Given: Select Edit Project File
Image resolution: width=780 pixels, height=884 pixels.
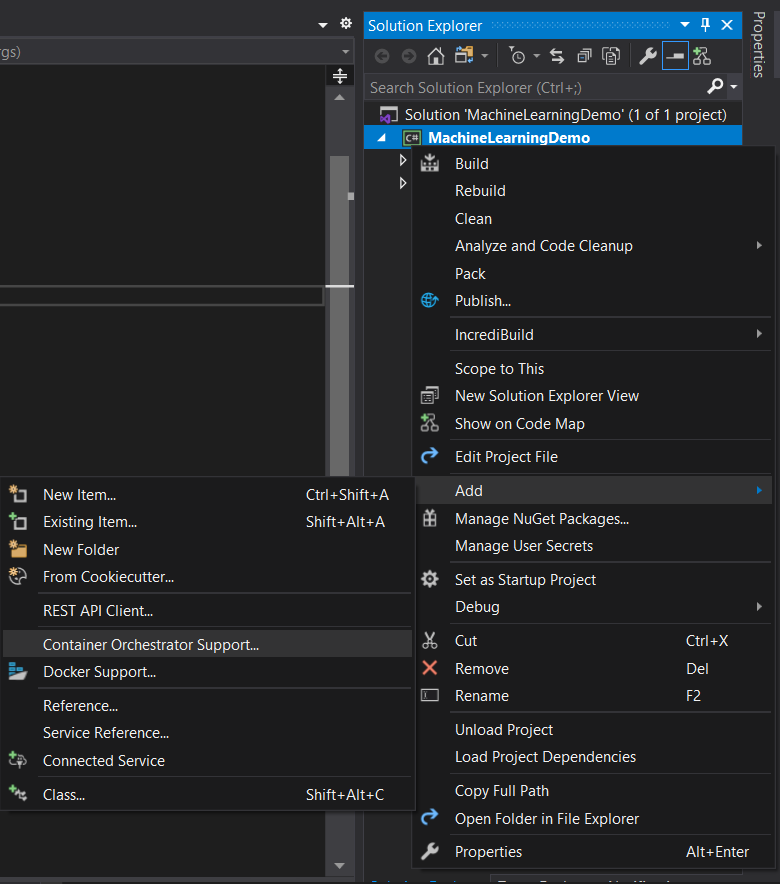Looking at the screenshot, I should [593, 457].
